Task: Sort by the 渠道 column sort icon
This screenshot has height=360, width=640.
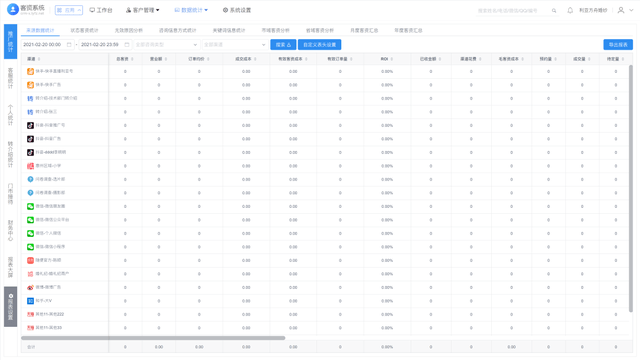Action: pos(39,59)
